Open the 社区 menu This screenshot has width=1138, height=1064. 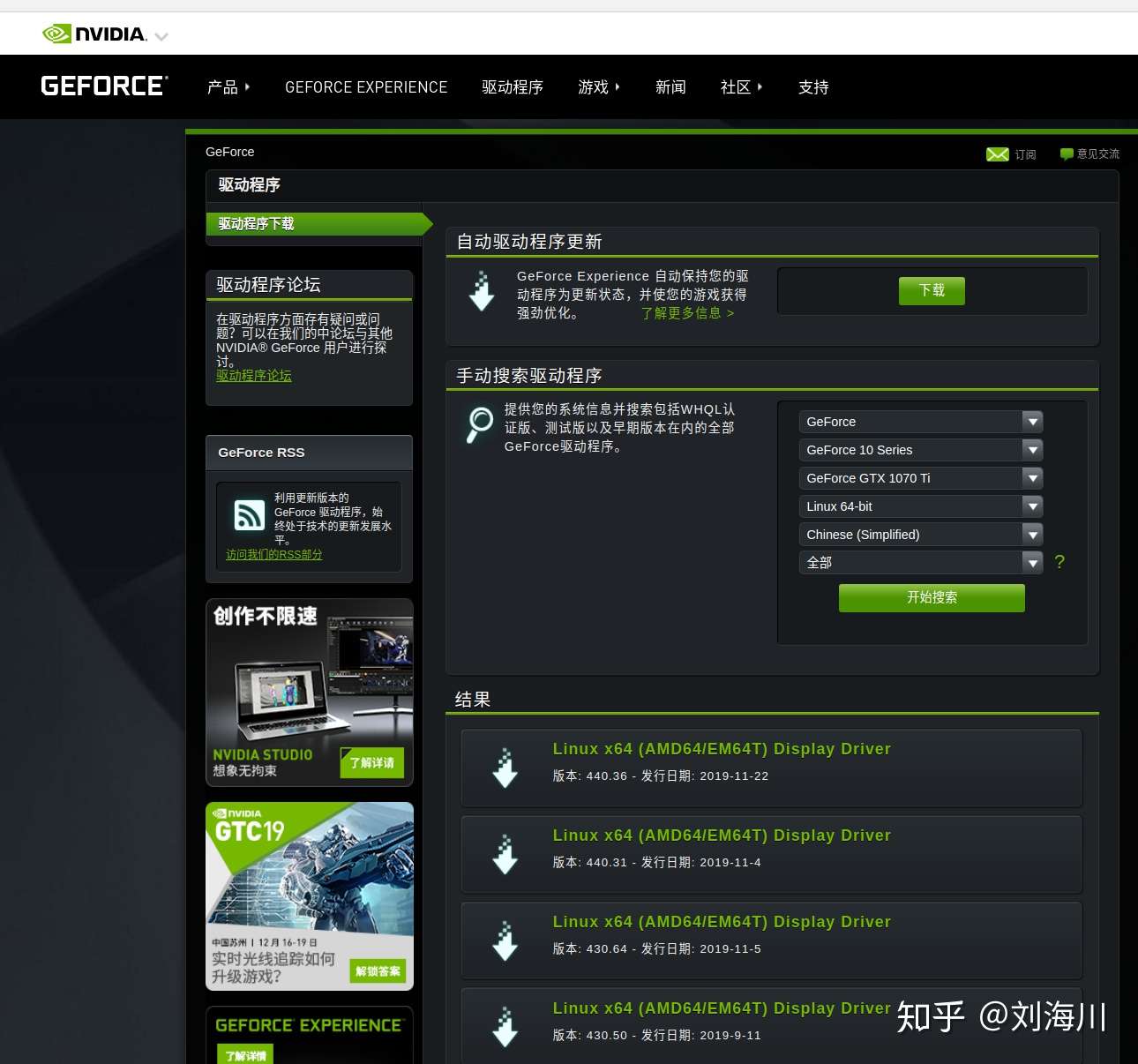coord(741,87)
